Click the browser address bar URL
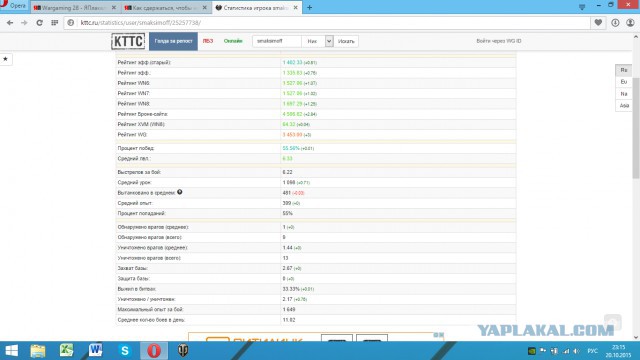This screenshot has width=640, height=360. click(x=140, y=23)
